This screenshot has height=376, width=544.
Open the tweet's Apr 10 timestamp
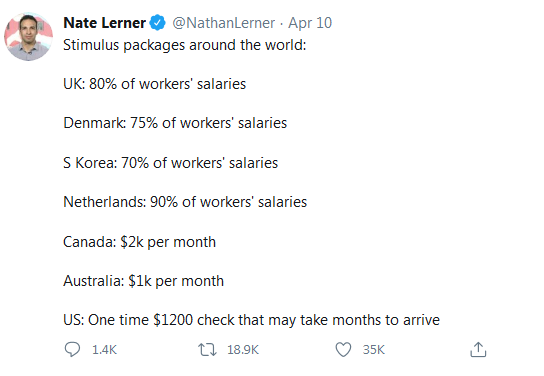(x=310, y=23)
